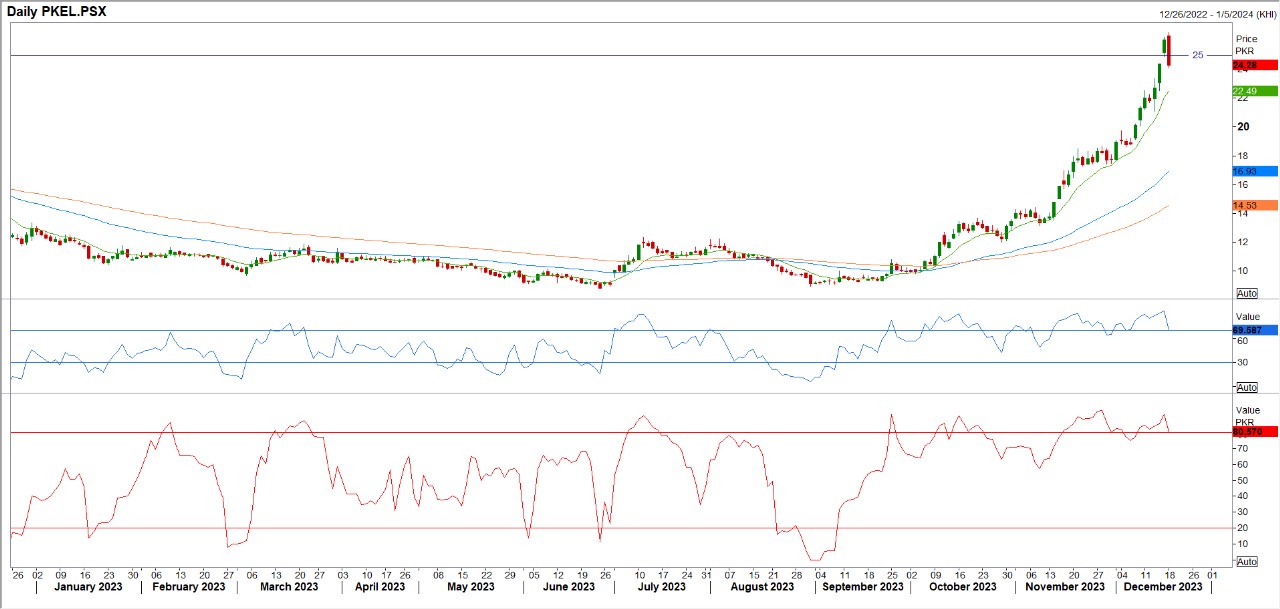Image resolution: width=1280 pixels, height=609 pixels.
Task: Click the Daily PKEL.PSX chart title
Action: [x=57, y=12]
